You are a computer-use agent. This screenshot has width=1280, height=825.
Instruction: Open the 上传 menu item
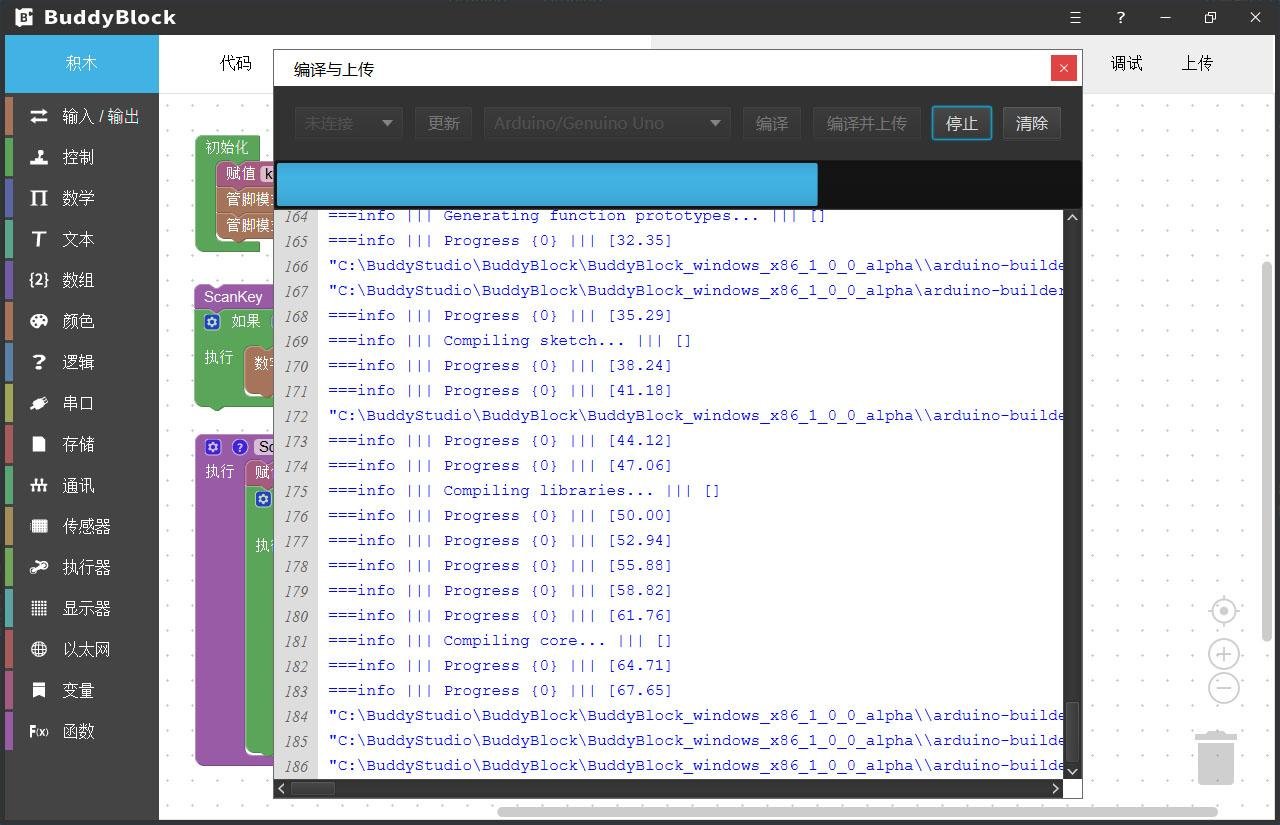click(1197, 63)
